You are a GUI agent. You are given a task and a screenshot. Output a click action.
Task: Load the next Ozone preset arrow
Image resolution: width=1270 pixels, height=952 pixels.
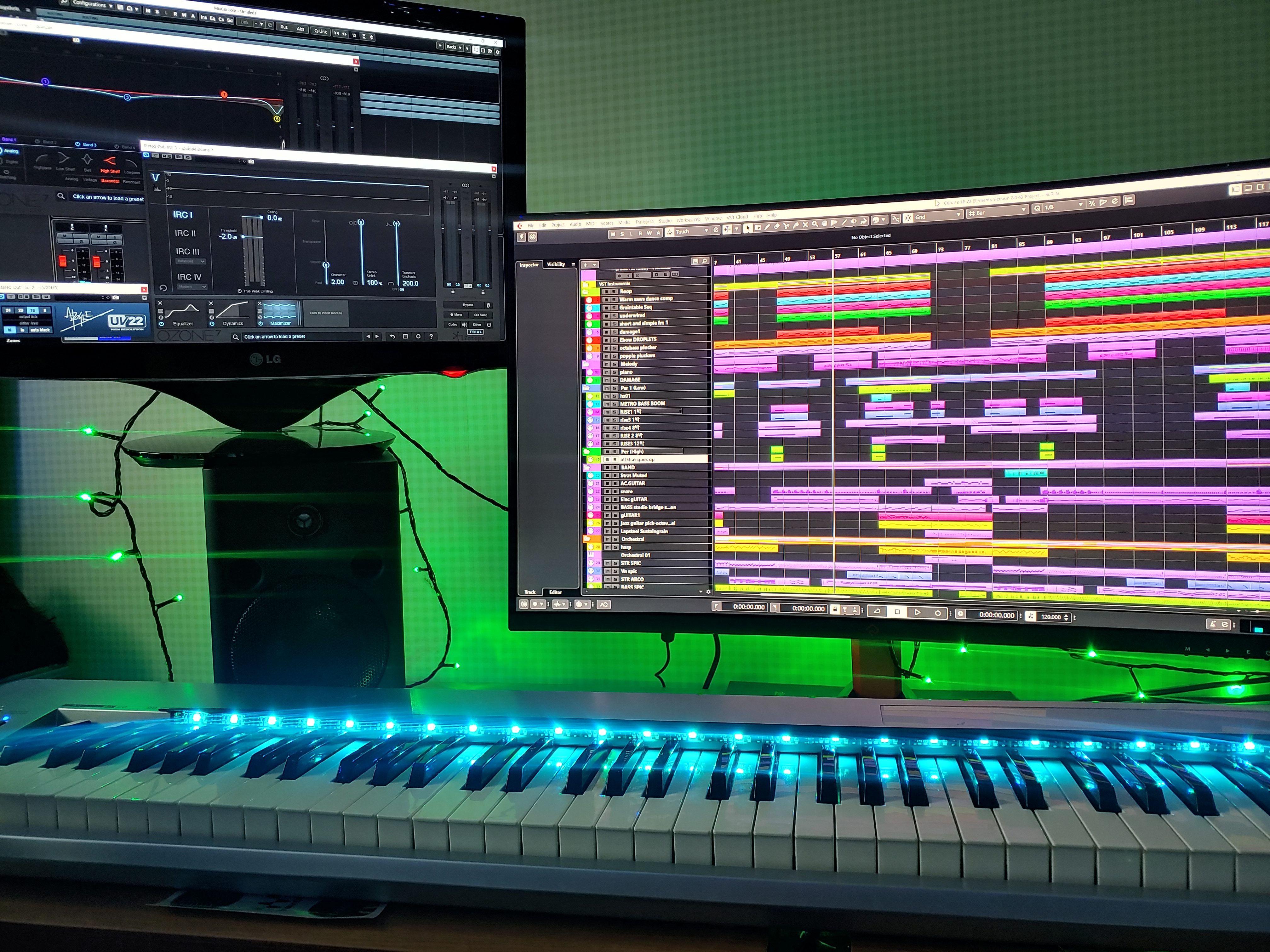coord(377,336)
